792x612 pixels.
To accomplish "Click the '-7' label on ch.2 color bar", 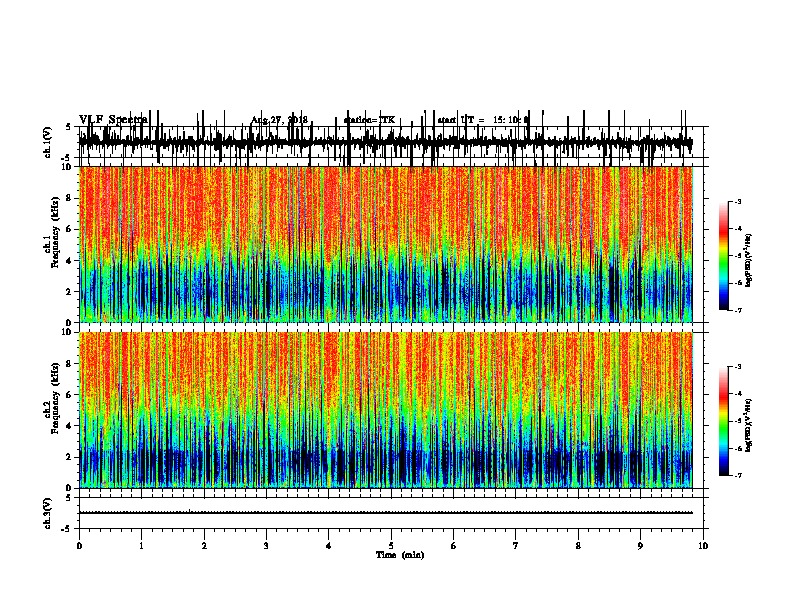I will click(x=738, y=475).
